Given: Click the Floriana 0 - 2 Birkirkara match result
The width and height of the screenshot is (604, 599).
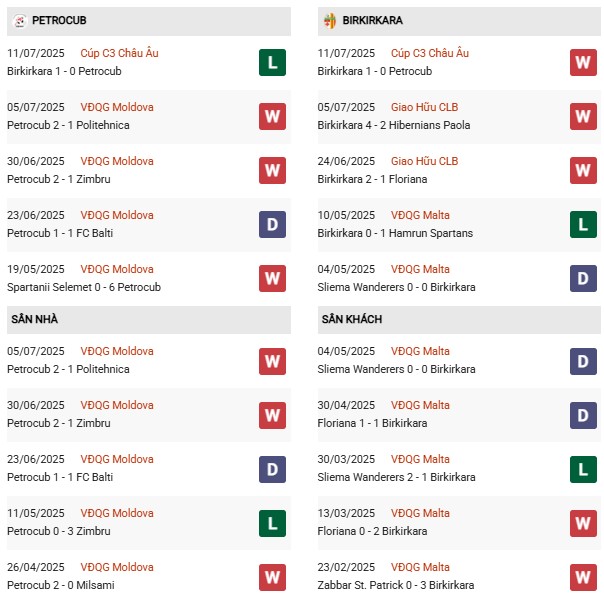Looking at the screenshot, I should (372, 531).
